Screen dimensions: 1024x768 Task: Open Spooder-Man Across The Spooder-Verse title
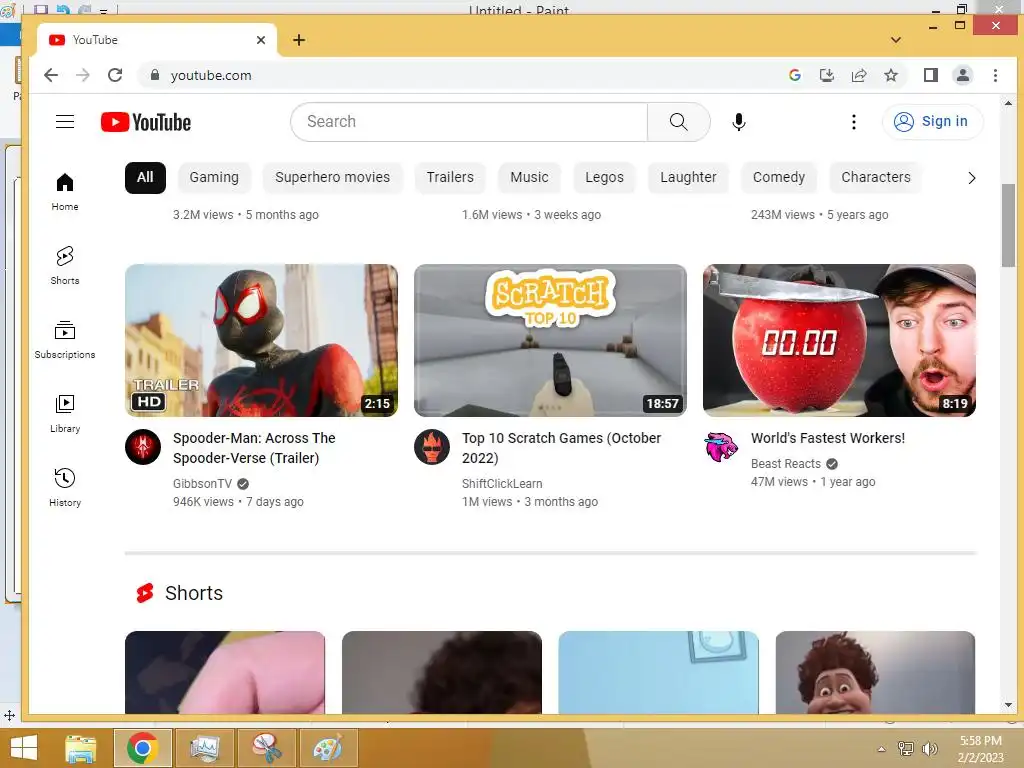click(254, 448)
